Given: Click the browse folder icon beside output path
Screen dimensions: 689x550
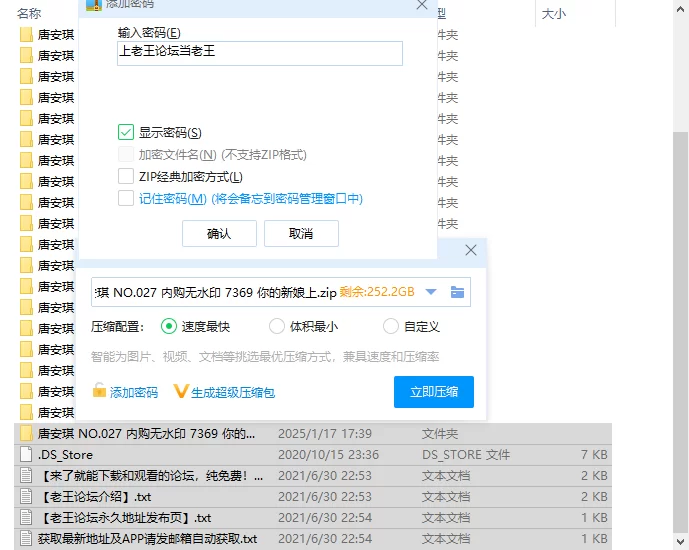Looking at the screenshot, I should pos(457,292).
